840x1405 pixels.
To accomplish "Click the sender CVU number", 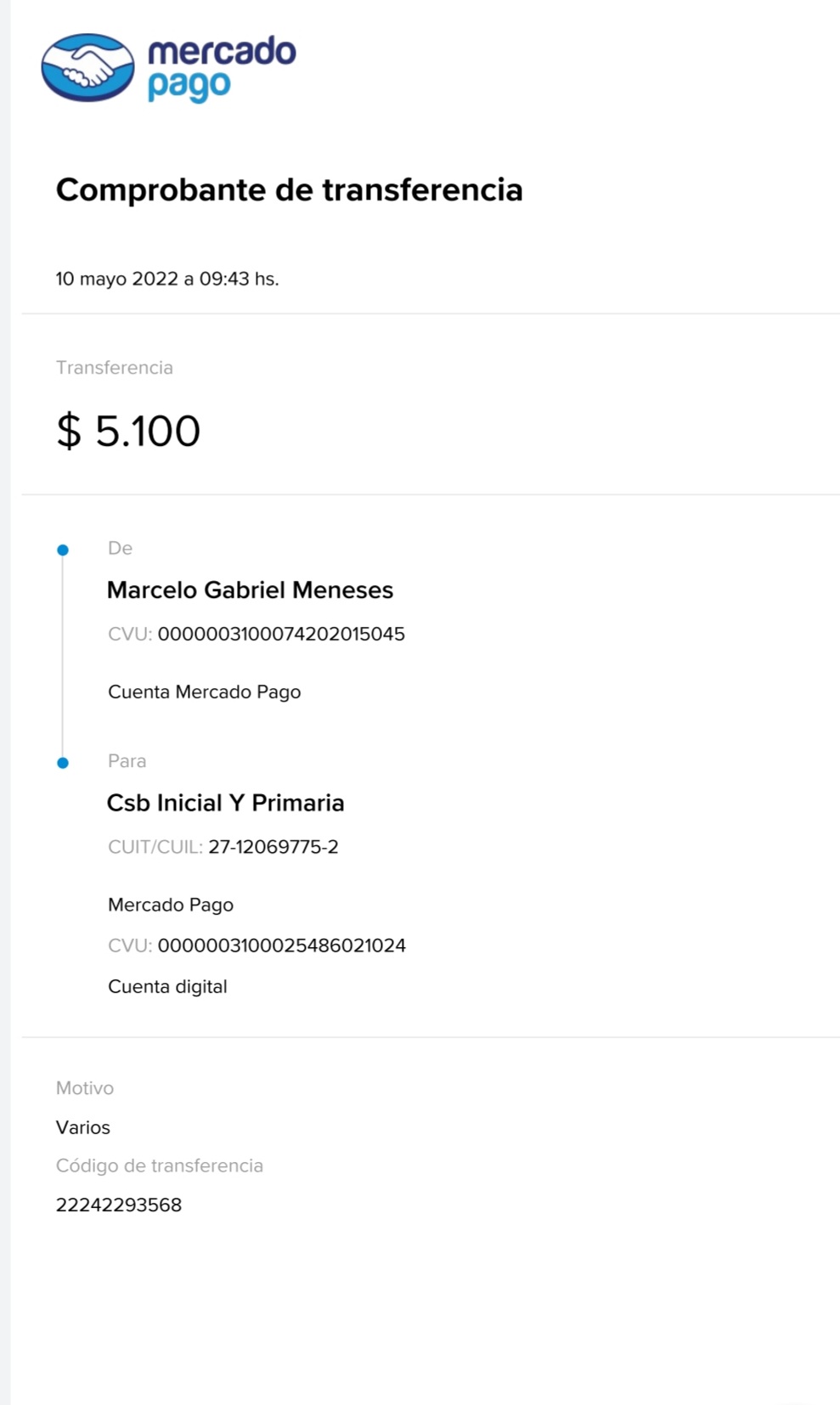I will [281, 635].
